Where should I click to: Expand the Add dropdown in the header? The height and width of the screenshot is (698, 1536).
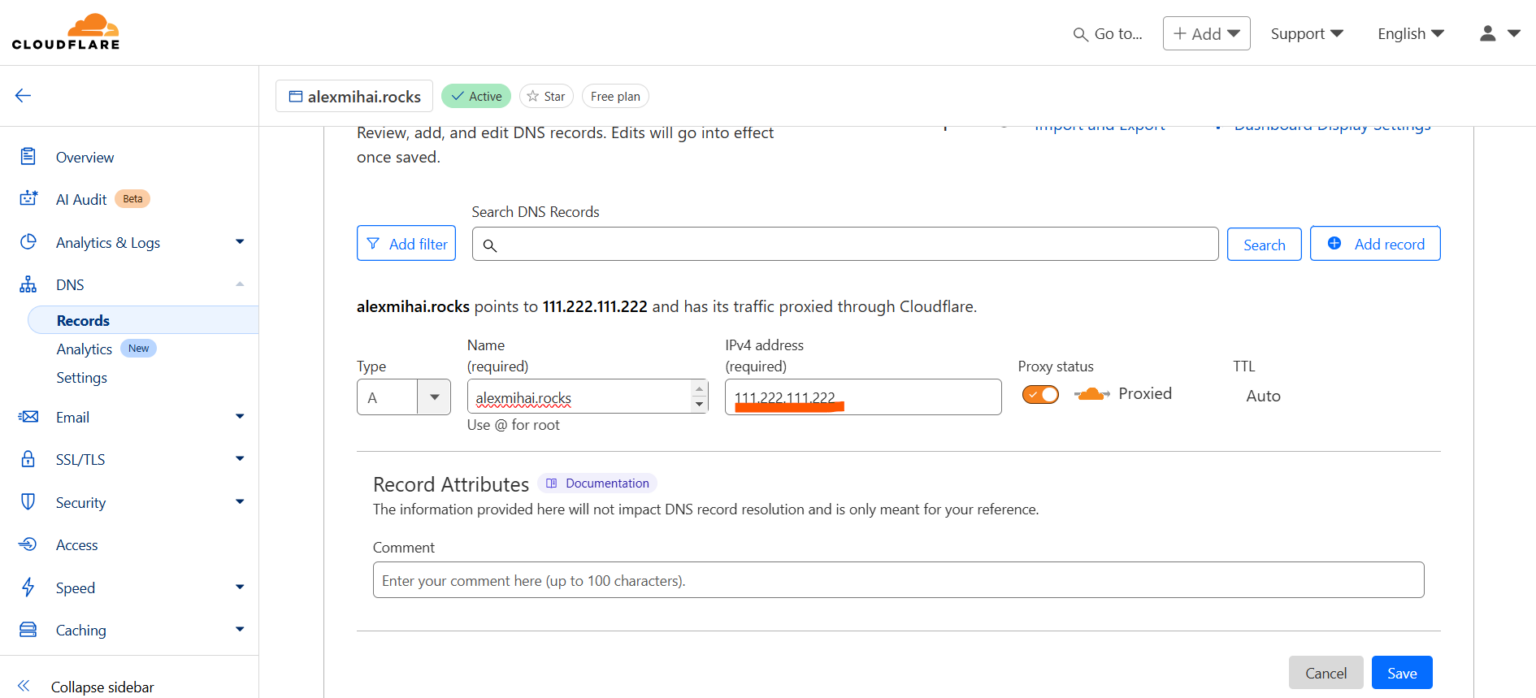click(1206, 32)
